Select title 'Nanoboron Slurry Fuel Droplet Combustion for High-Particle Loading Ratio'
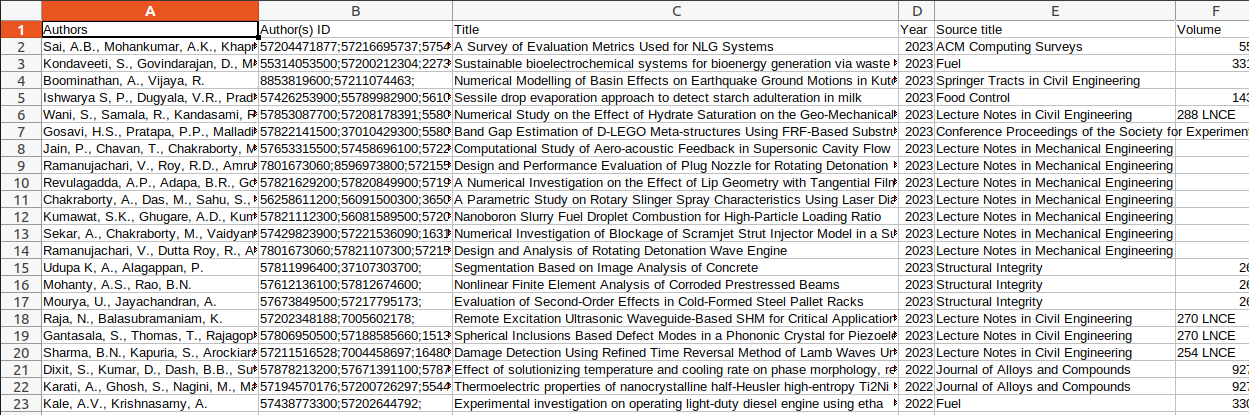Screen dimensions: 1249x415 675,217
